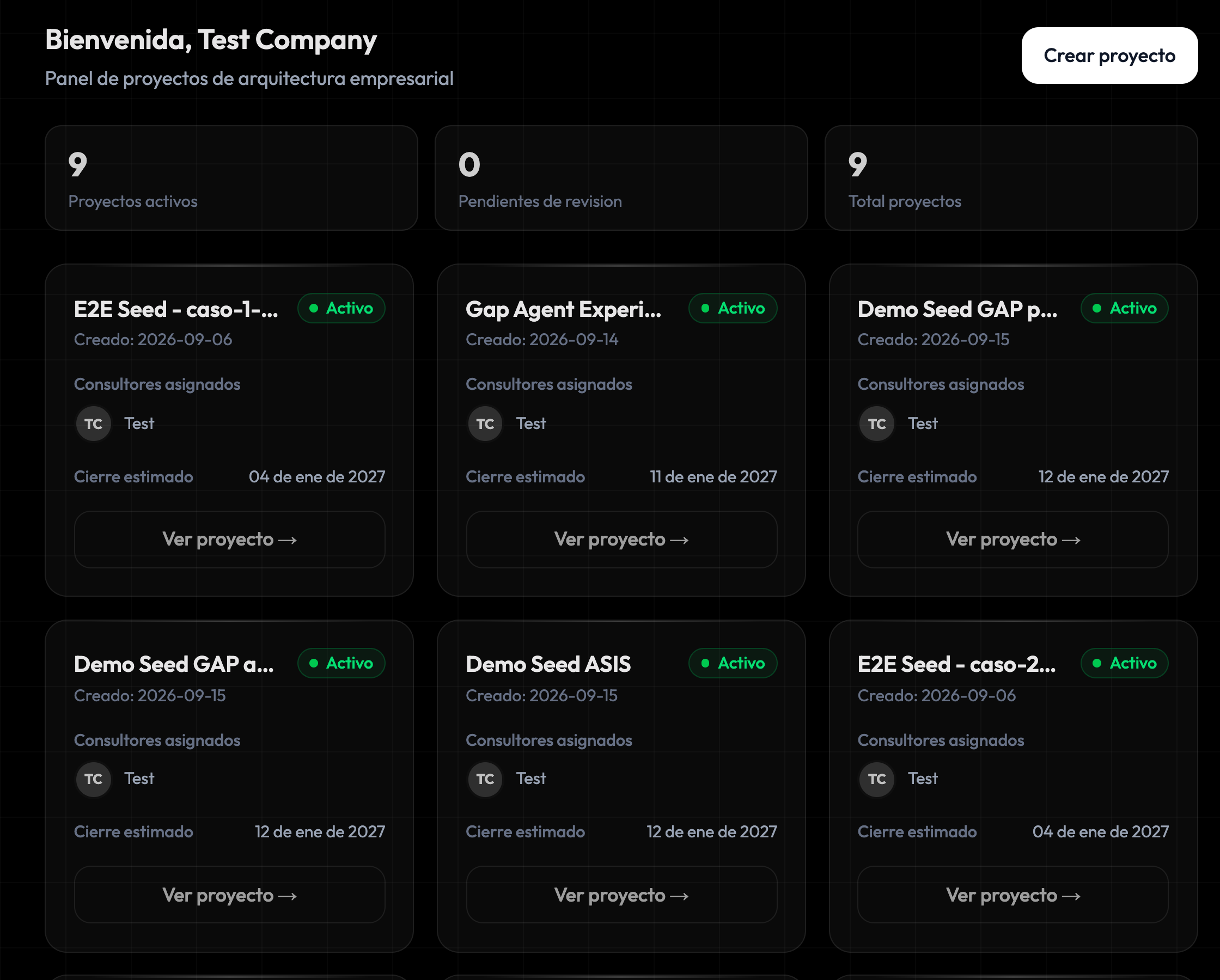Select the title "E2E Seed - caso-1-..."
1220x980 pixels.
tap(176, 309)
